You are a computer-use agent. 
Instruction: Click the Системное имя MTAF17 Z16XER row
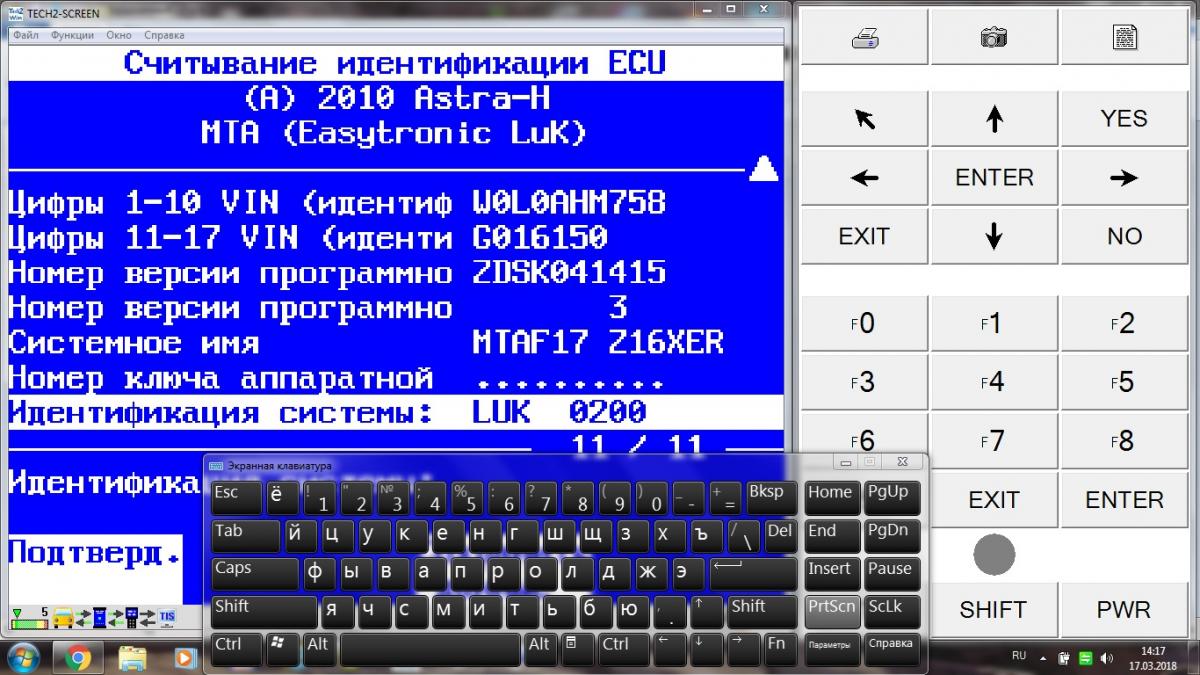click(x=396, y=343)
